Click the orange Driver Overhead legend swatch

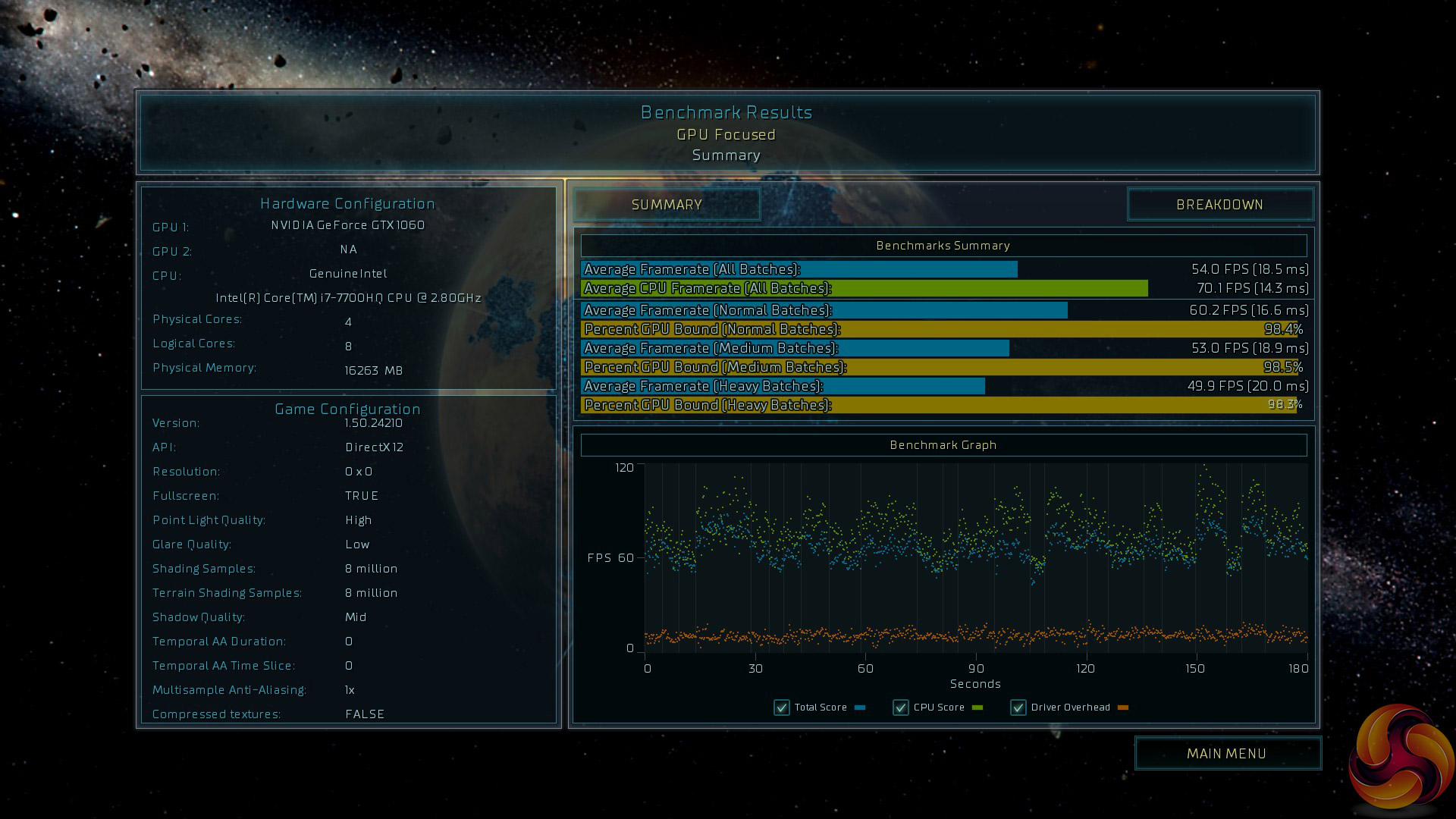point(1123,708)
